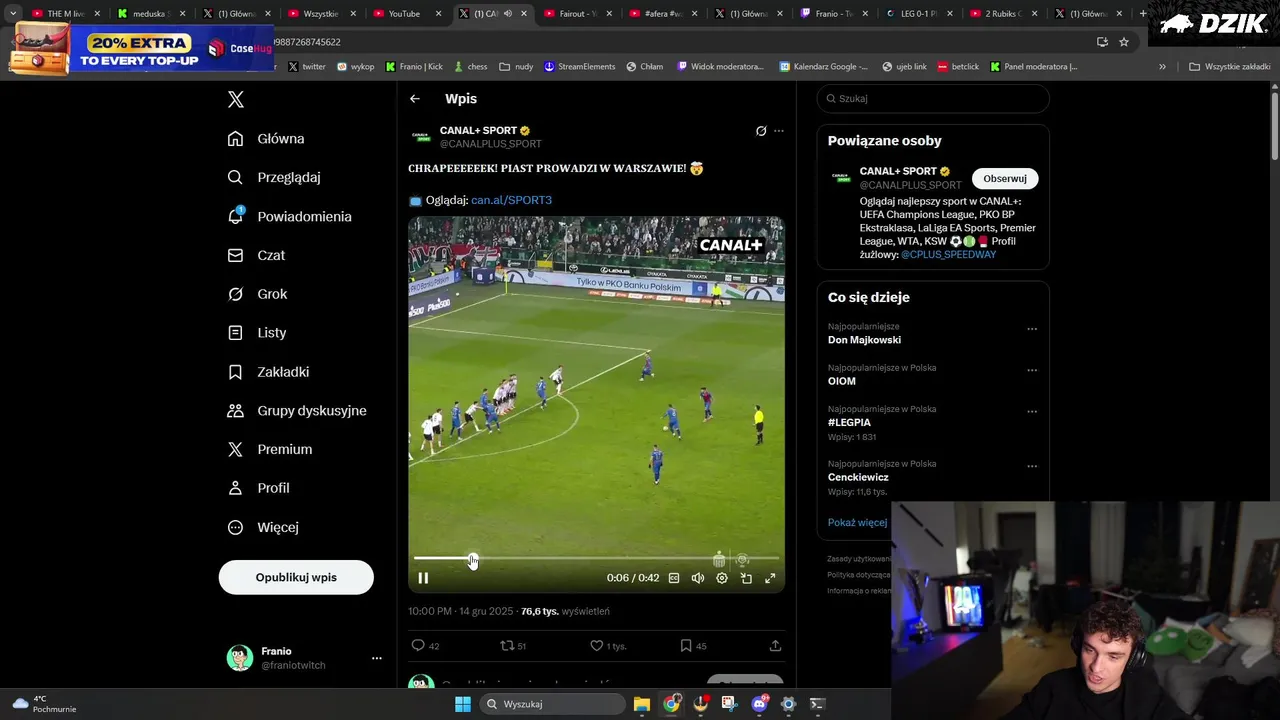Screen dimensions: 1280x720
Task: Open Powiadomienia notifications
Action: coord(290,216)
